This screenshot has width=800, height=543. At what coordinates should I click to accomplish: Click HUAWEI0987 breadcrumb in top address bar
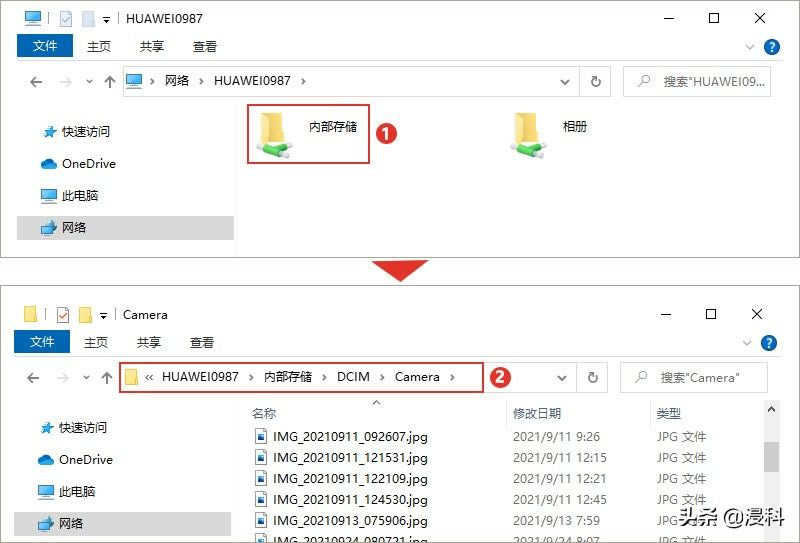[252, 81]
